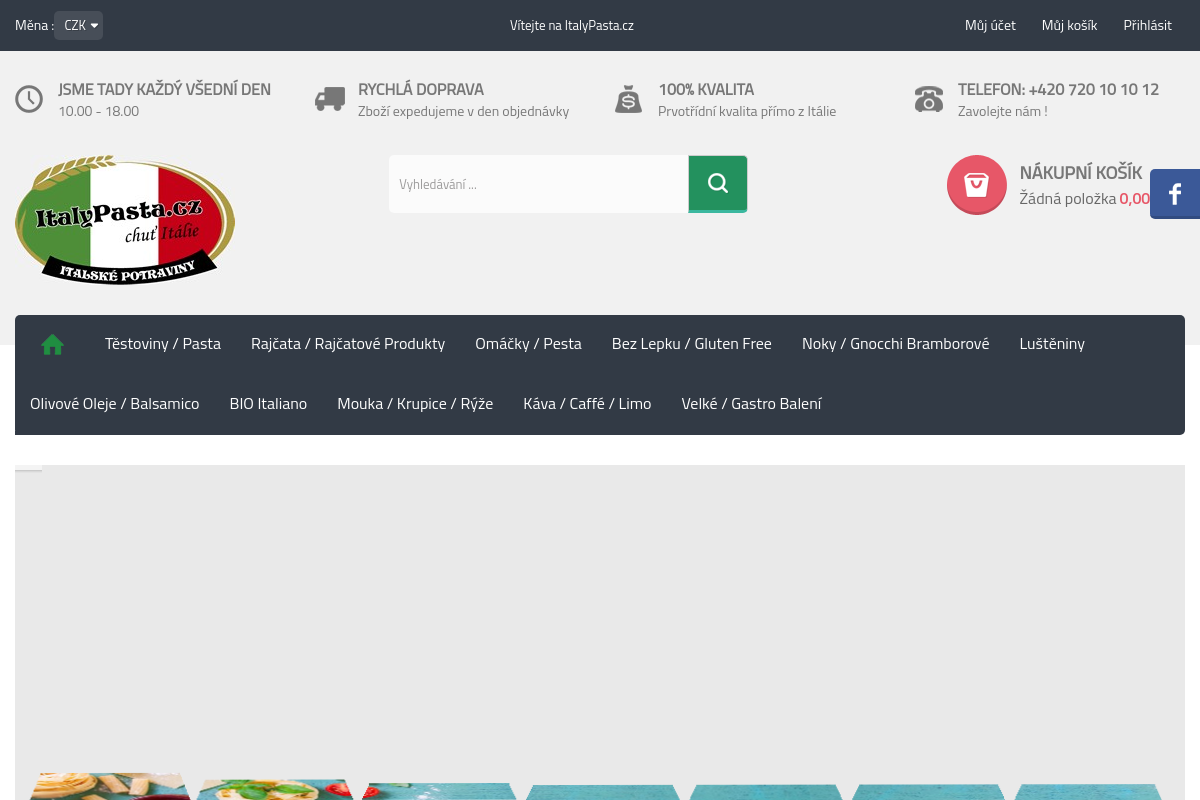Open the red shopping cart icon
Image resolution: width=1200 pixels, height=800 pixels.
[976, 184]
